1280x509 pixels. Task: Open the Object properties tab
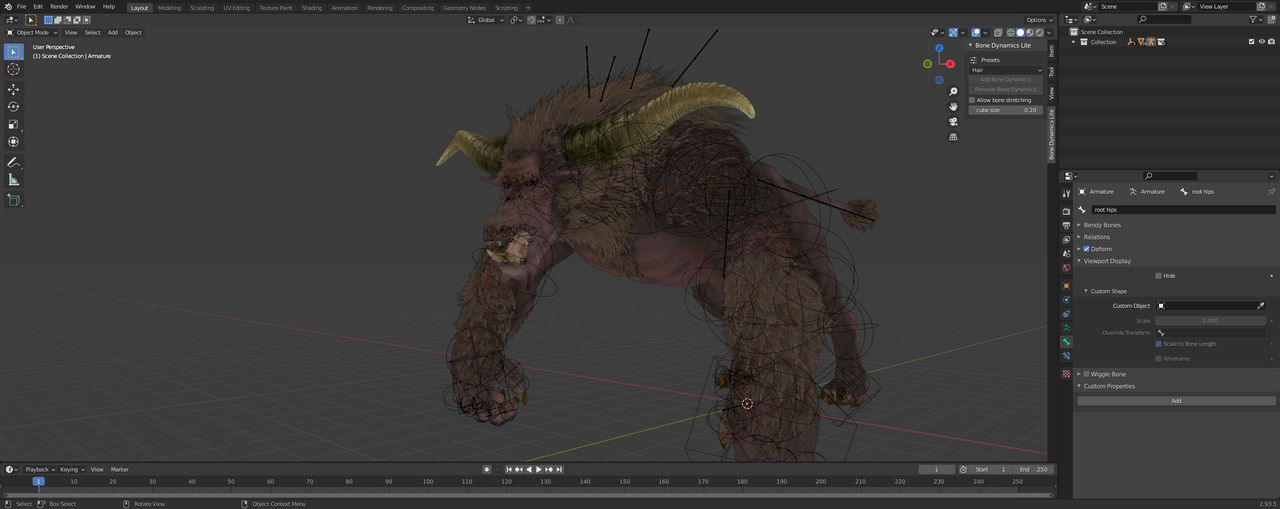click(1066, 286)
